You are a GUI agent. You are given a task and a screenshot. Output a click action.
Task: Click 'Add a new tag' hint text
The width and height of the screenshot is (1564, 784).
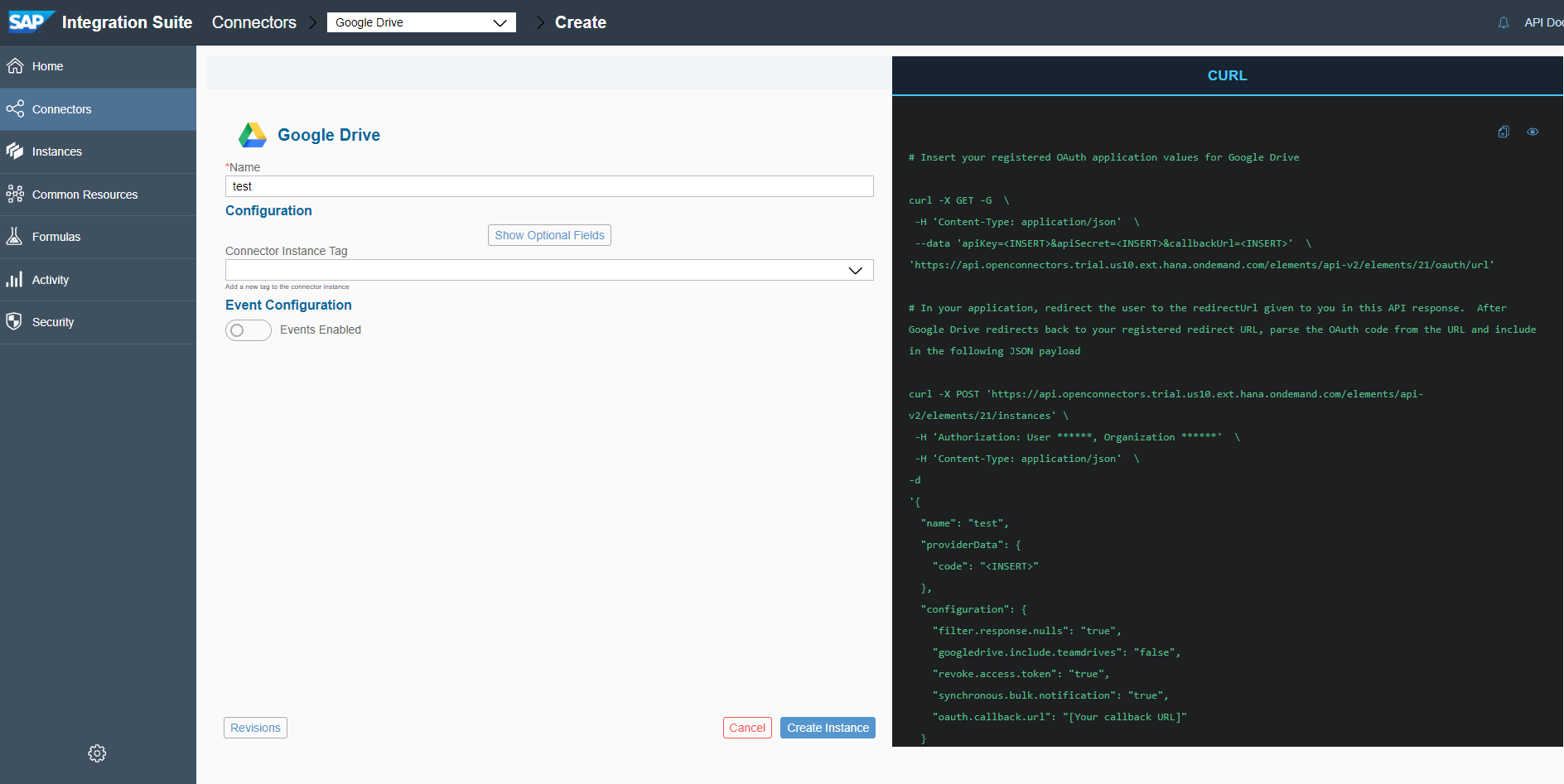287,286
